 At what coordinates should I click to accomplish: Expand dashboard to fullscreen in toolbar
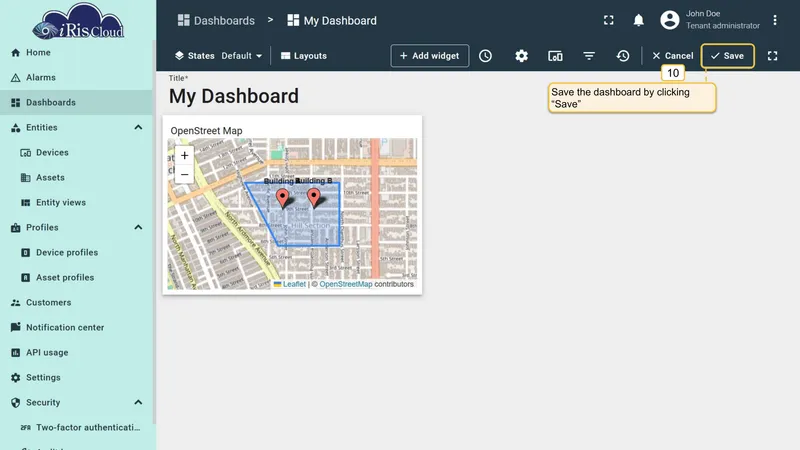(772, 56)
